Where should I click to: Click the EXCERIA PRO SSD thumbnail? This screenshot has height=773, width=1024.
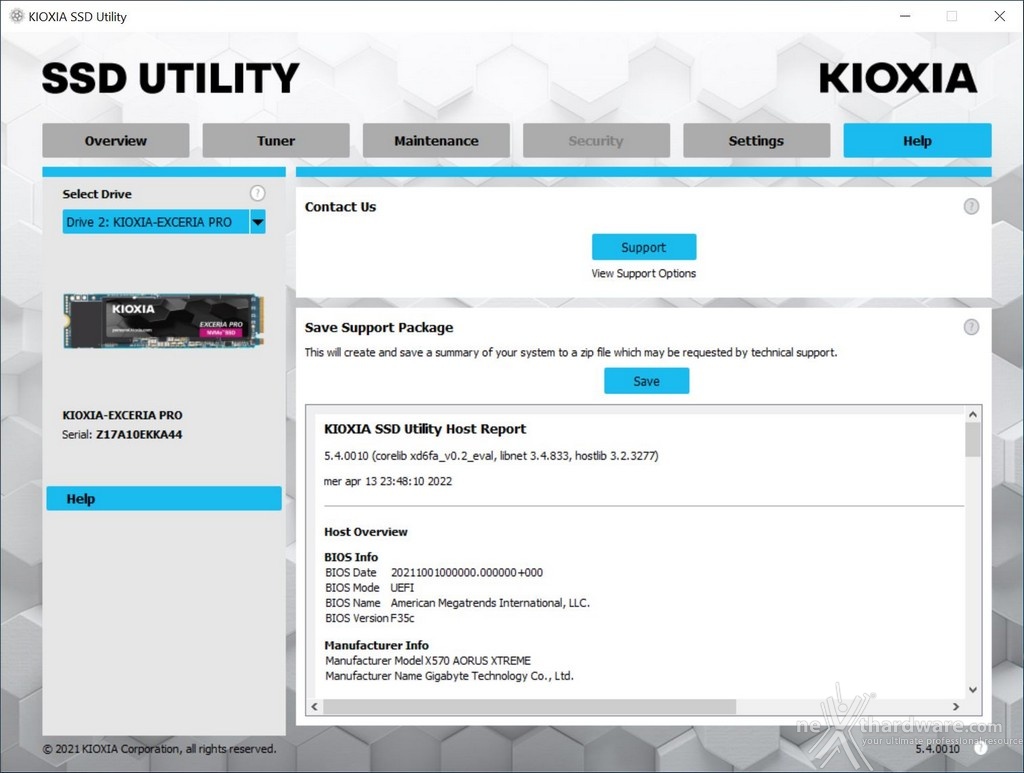click(x=163, y=321)
